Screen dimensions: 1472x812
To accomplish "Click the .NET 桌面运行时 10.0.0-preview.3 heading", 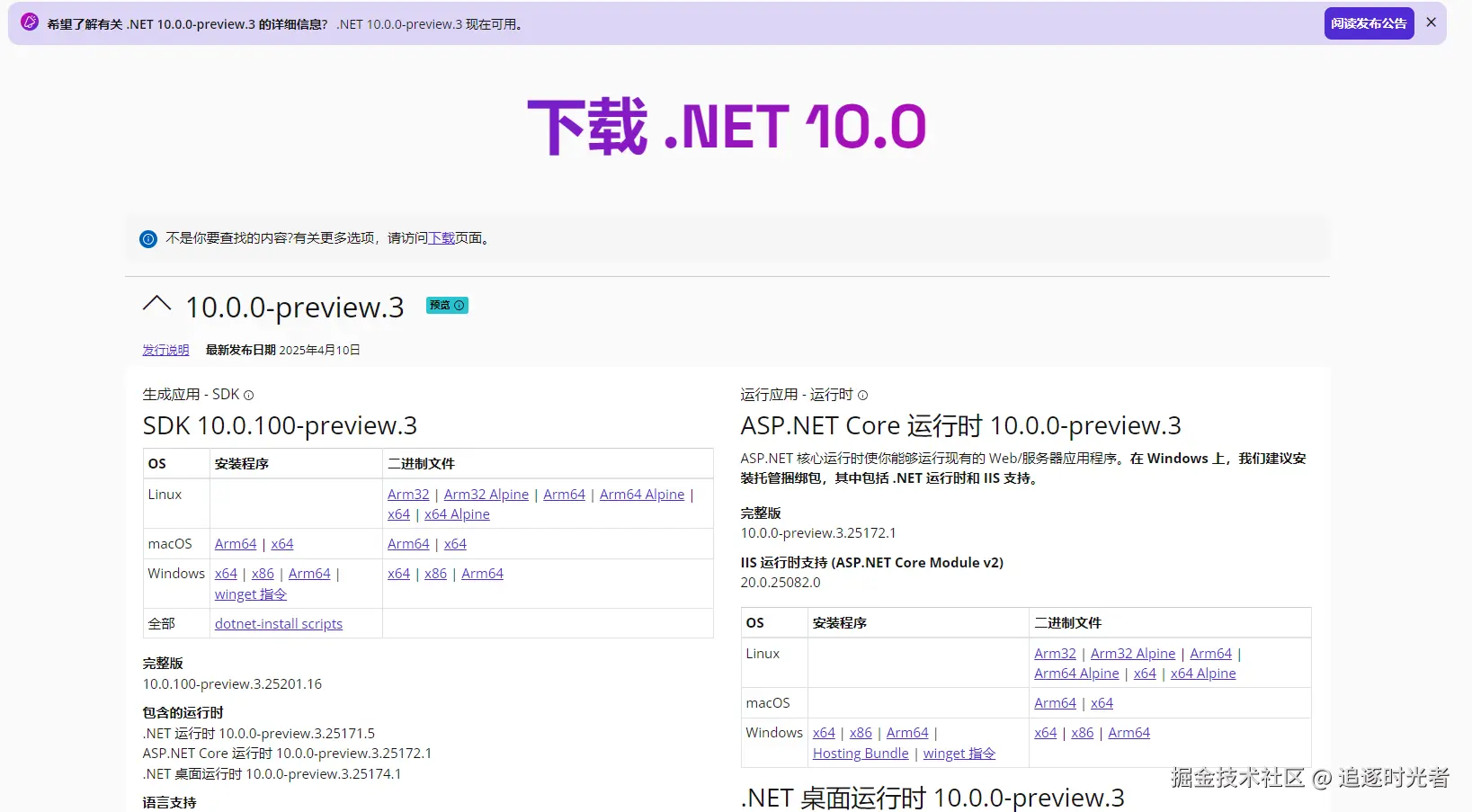I will [x=932, y=798].
